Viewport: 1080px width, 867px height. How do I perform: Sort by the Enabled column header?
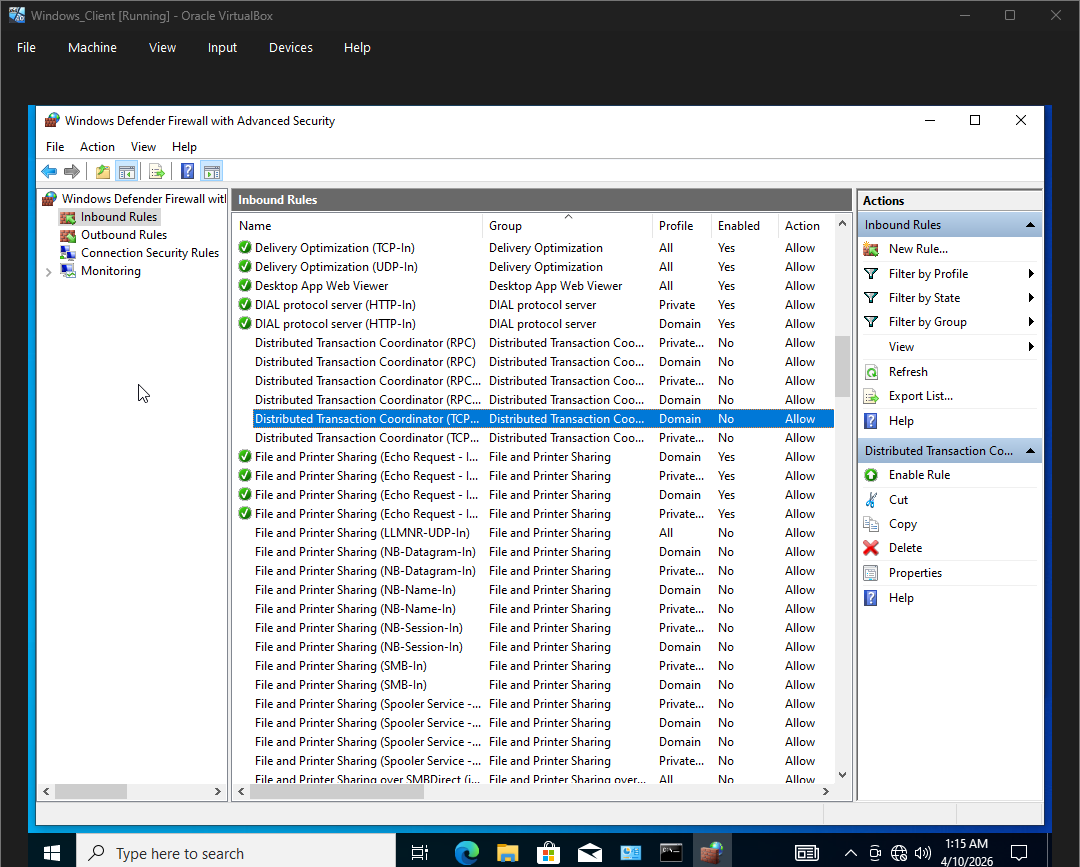[x=743, y=226]
